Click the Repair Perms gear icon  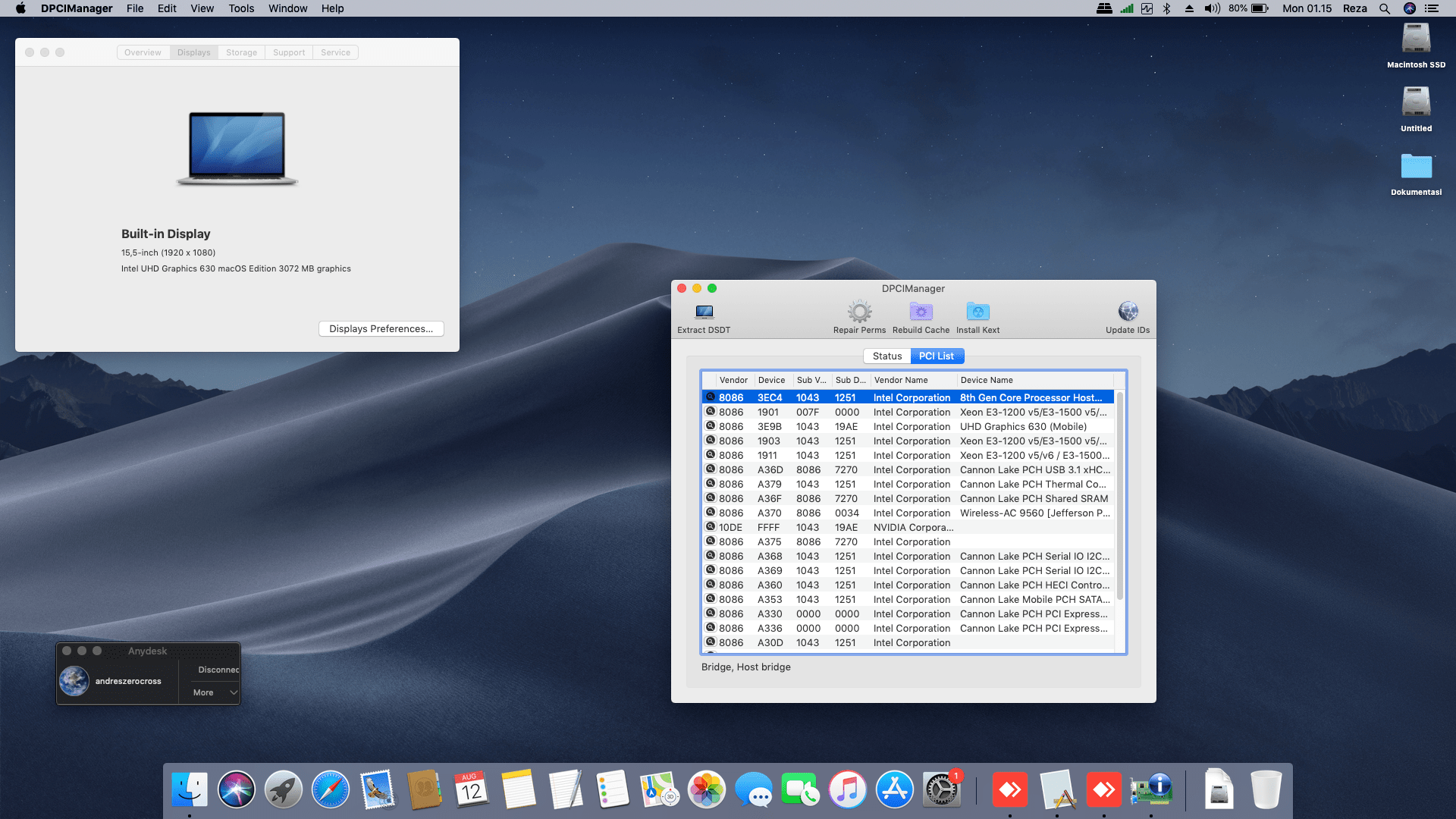[x=859, y=312]
